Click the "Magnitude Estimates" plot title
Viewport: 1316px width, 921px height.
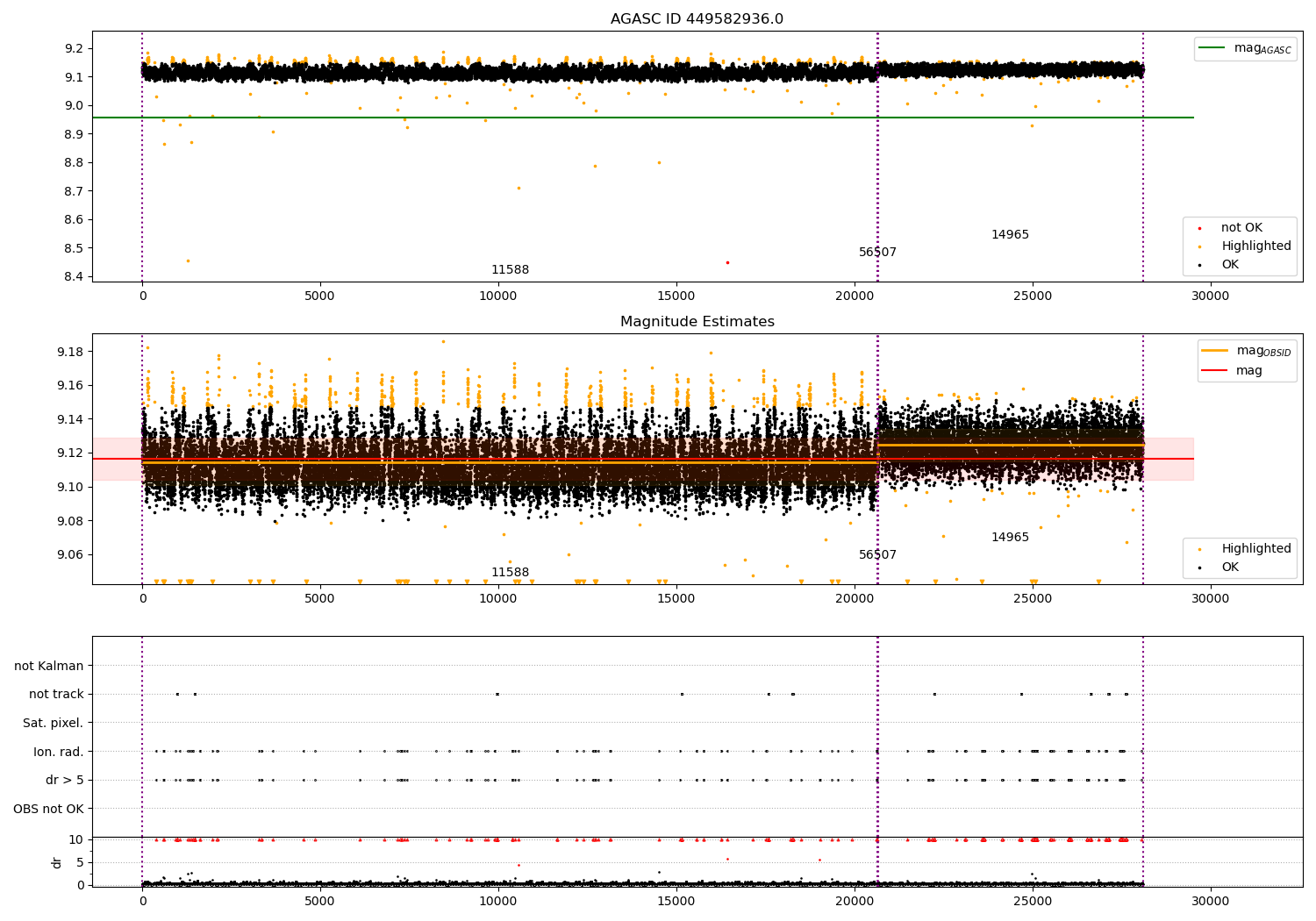point(697,322)
